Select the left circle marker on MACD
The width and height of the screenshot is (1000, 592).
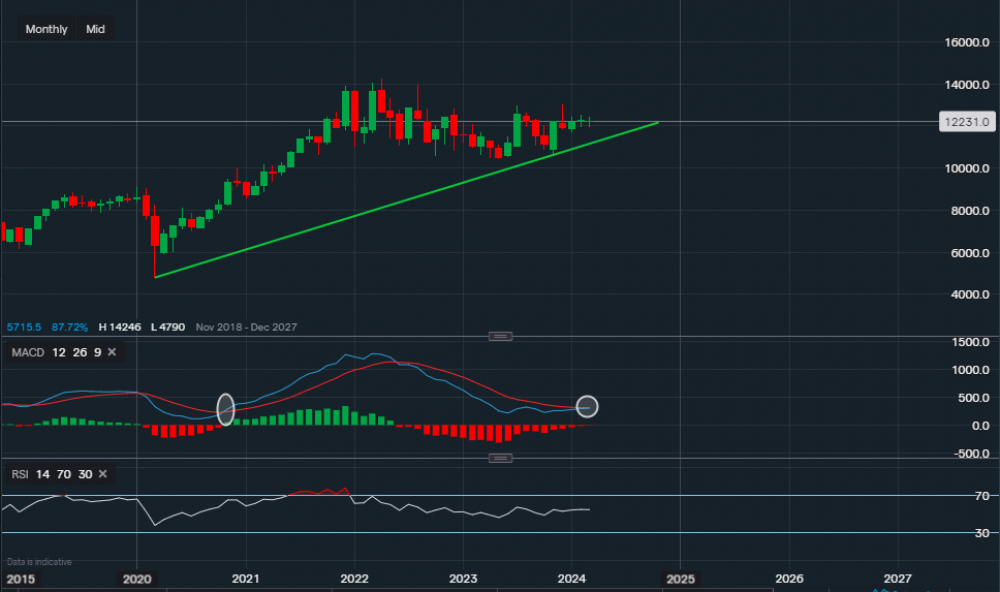225,408
